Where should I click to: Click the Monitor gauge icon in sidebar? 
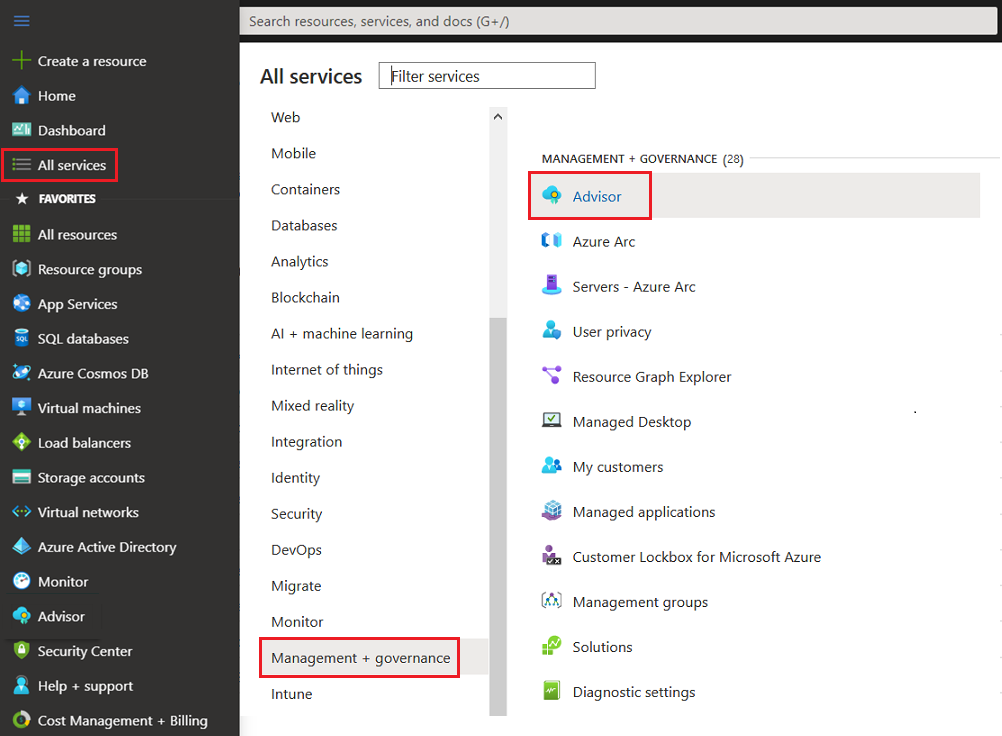pos(21,581)
